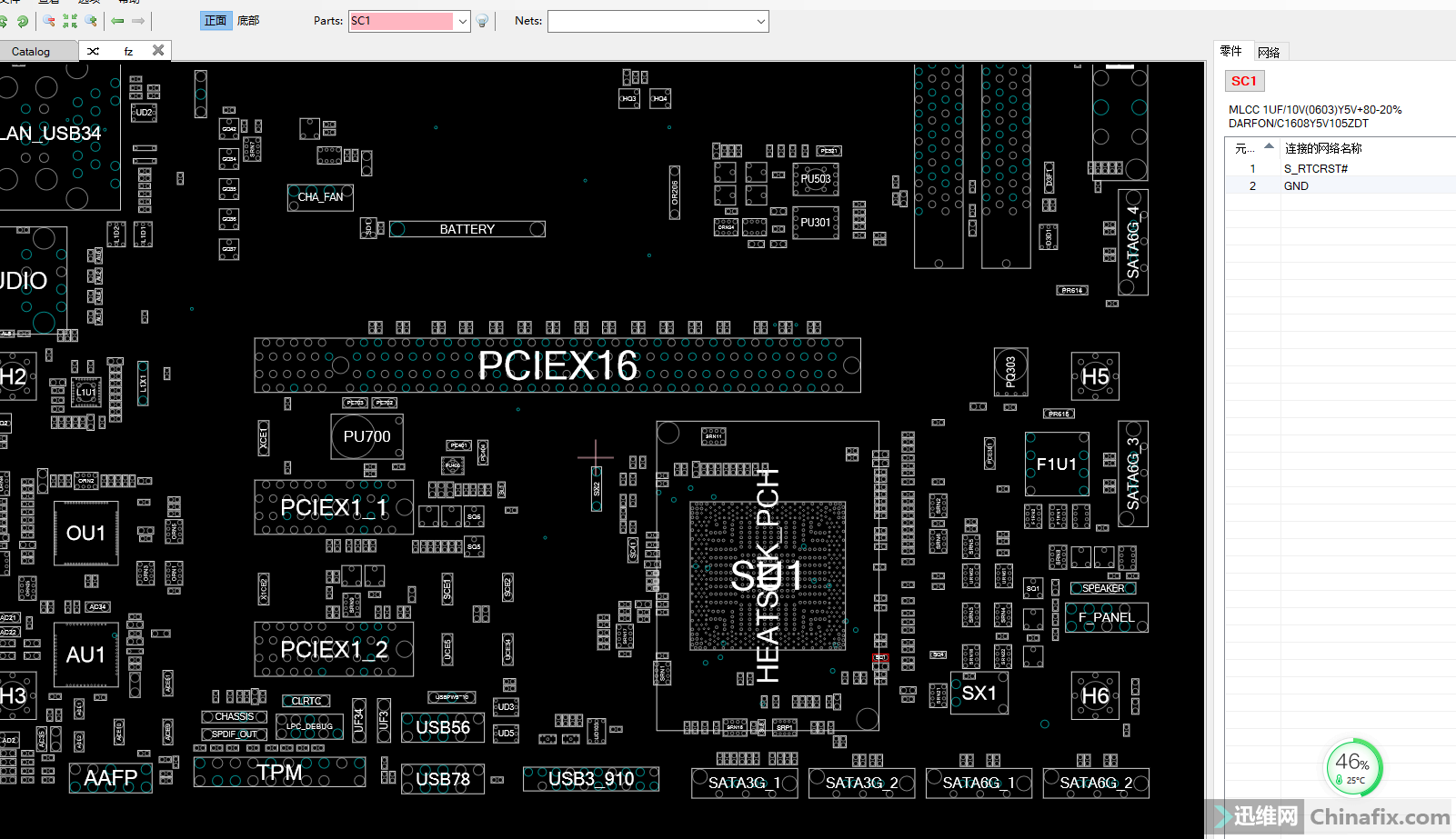Select the SATA3G_2 connector

(862, 783)
